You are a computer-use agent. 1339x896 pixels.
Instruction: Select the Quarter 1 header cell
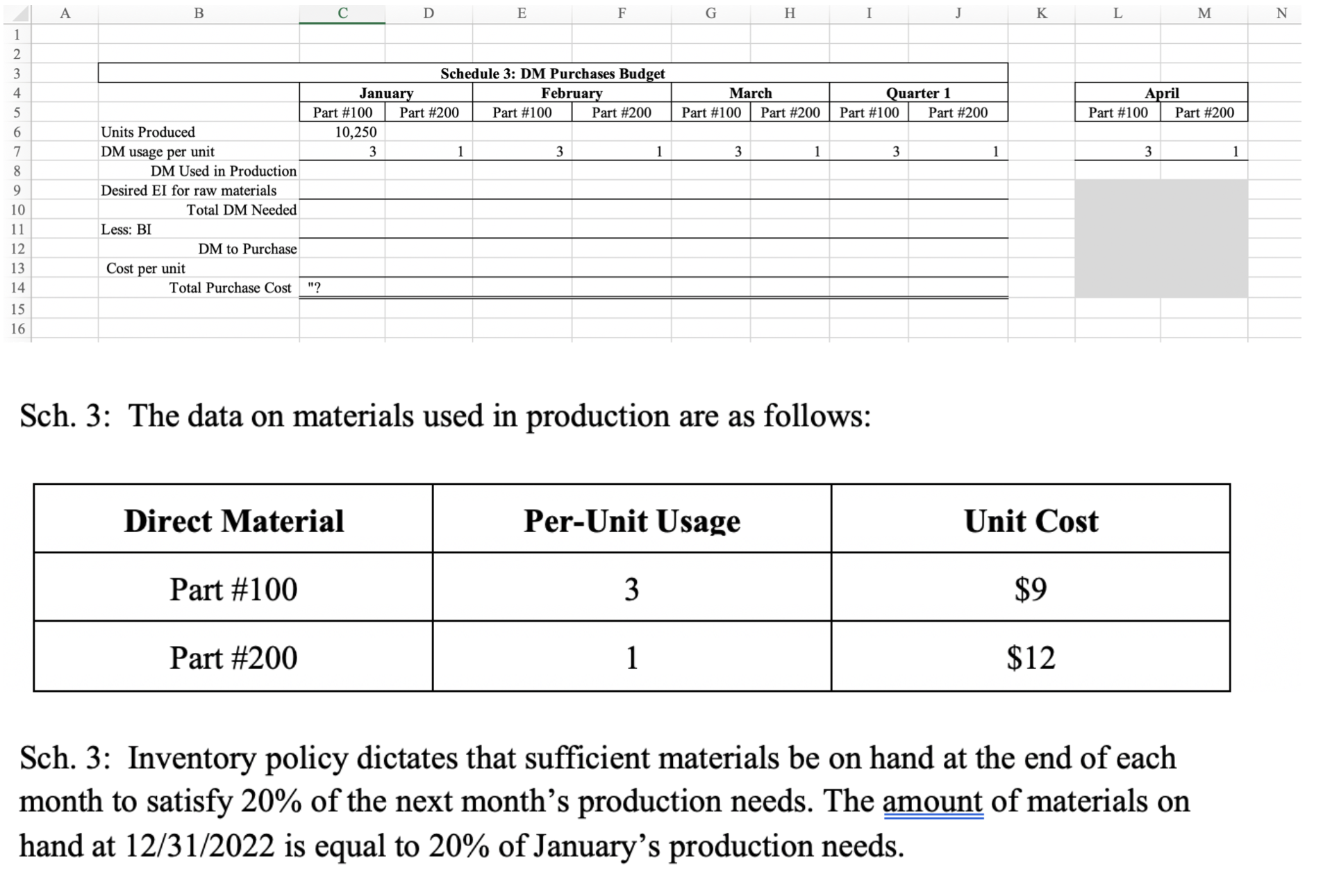pyautogui.click(x=917, y=93)
